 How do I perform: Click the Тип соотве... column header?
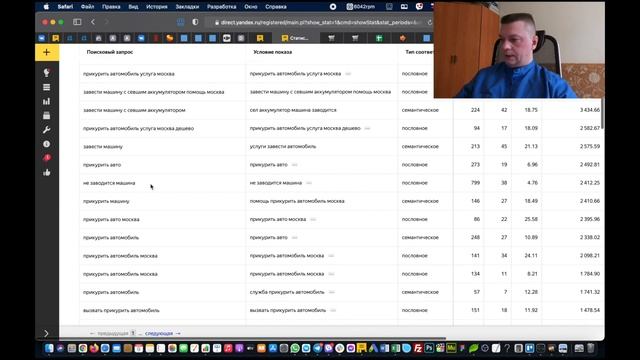pyautogui.click(x=419, y=52)
